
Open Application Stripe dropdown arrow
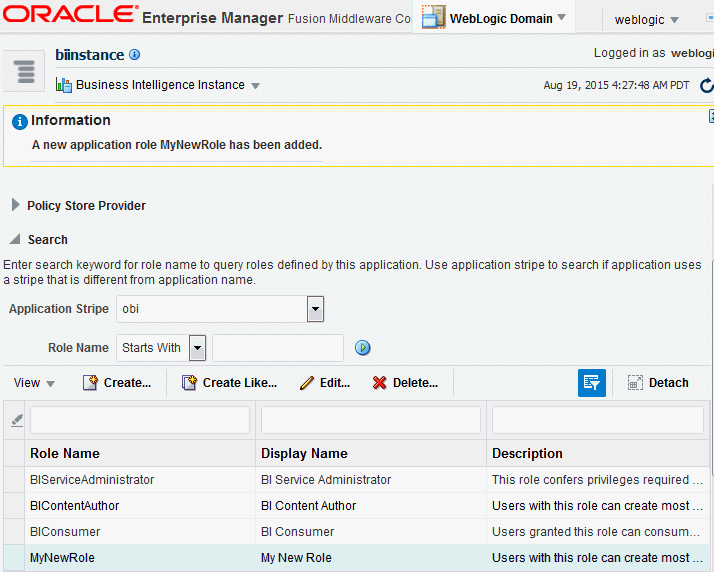[315, 309]
